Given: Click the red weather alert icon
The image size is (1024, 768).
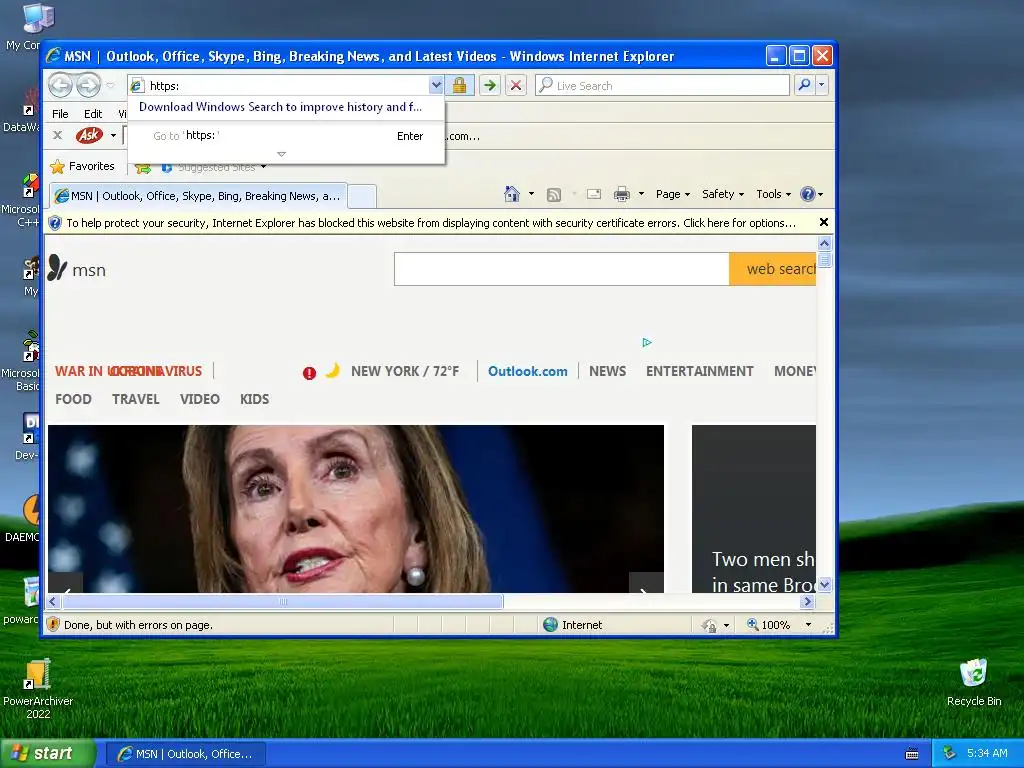Looking at the screenshot, I should click(310, 373).
